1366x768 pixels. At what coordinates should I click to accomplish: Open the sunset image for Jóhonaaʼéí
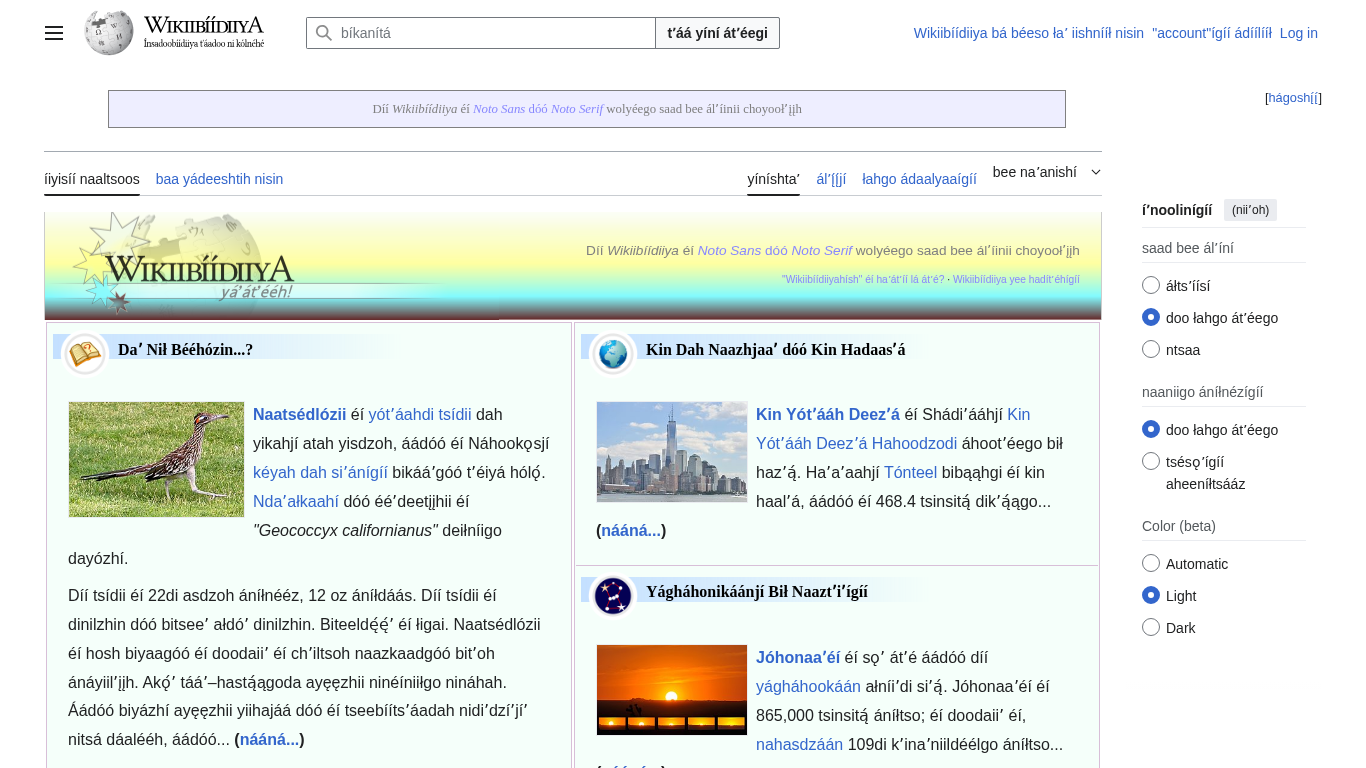point(672,690)
